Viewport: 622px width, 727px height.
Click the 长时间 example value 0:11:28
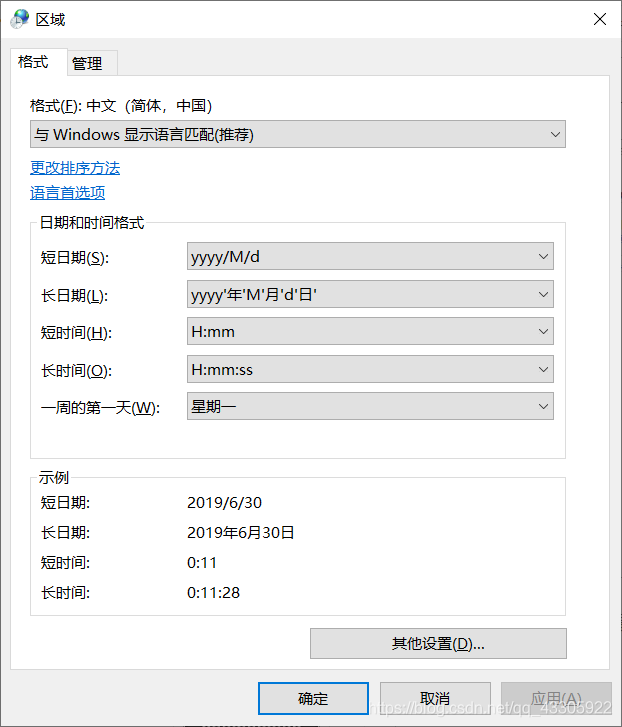[x=214, y=593]
